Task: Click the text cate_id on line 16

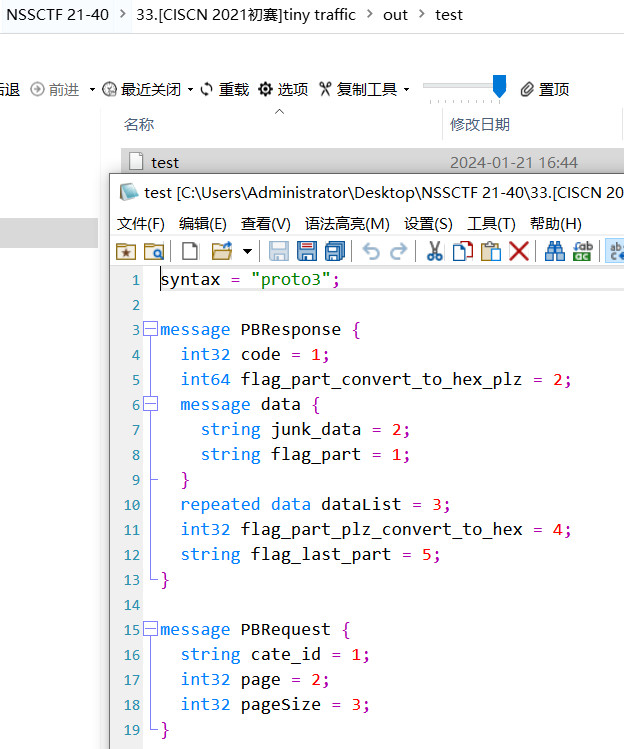Action: (286, 654)
